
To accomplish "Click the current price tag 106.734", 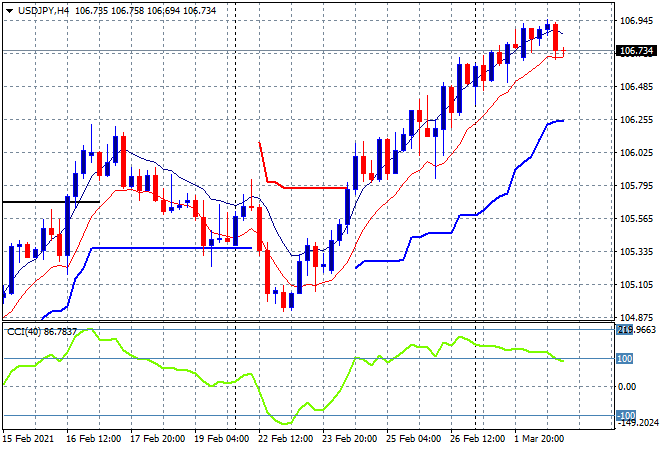I will 636,51.
